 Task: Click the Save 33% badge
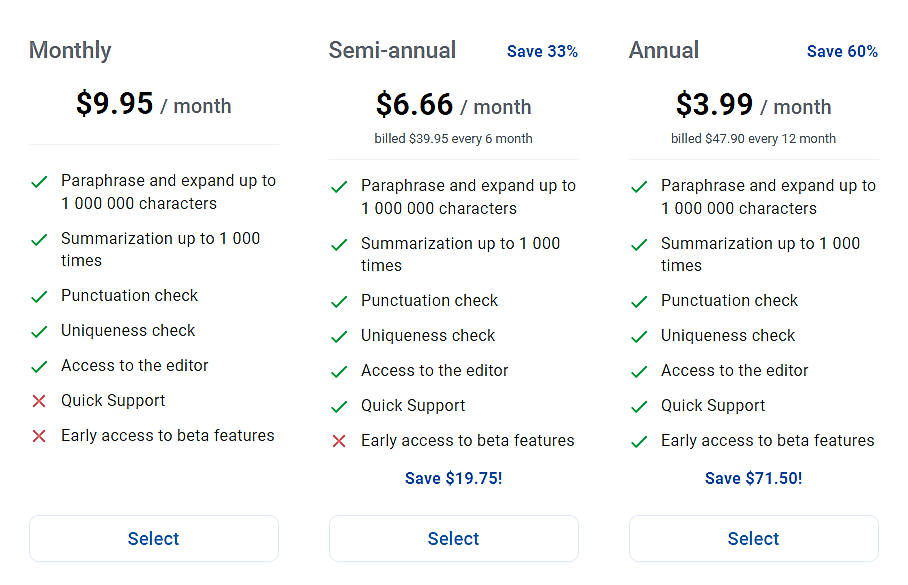(x=542, y=51)
